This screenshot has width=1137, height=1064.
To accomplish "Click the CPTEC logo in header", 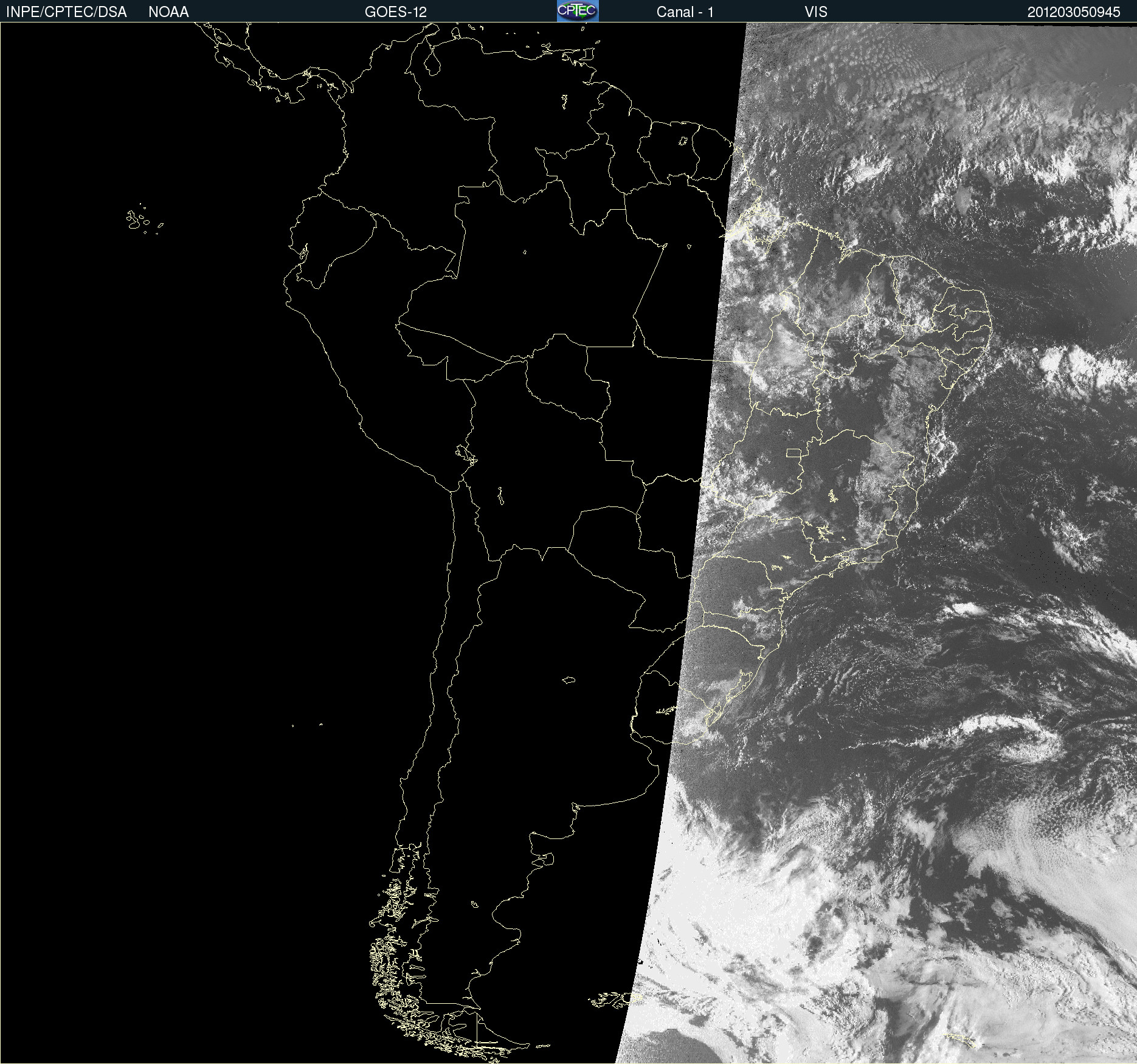I will 578,11.
